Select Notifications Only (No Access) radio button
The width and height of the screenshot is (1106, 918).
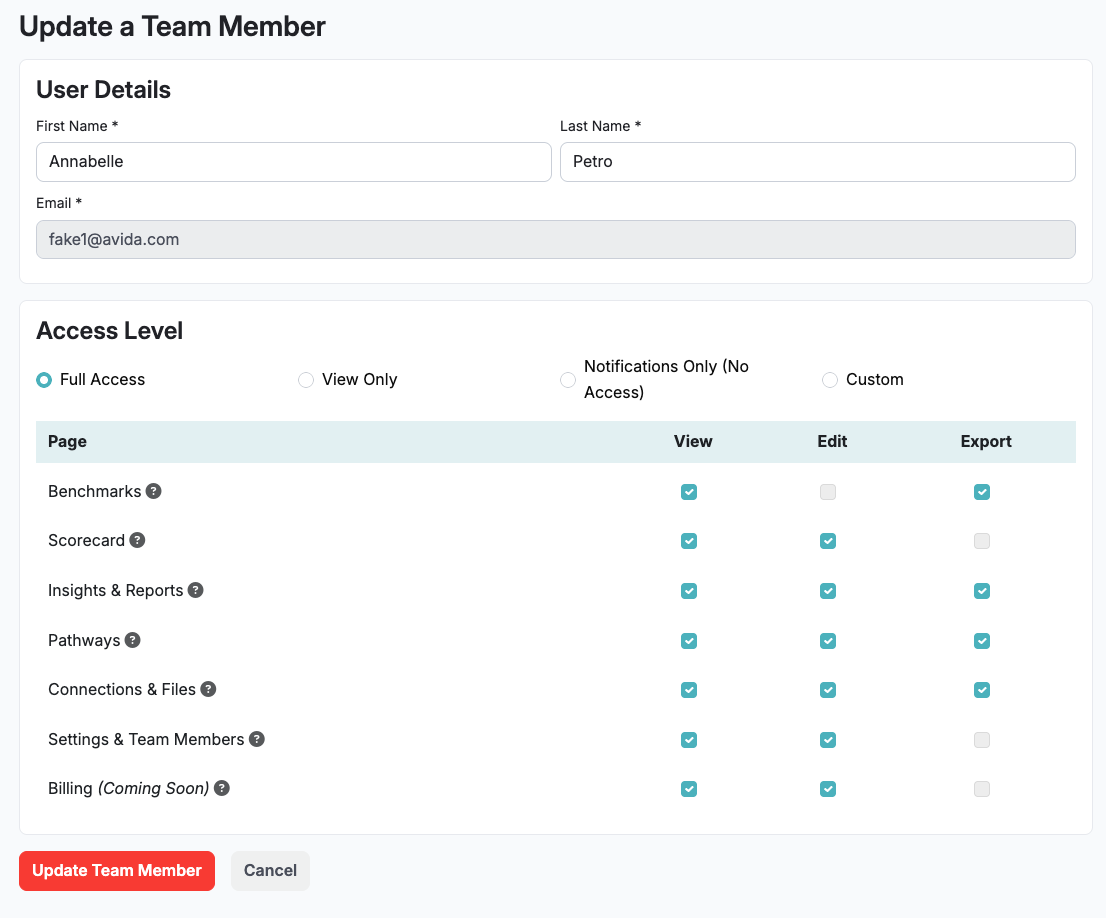point(568,380)
